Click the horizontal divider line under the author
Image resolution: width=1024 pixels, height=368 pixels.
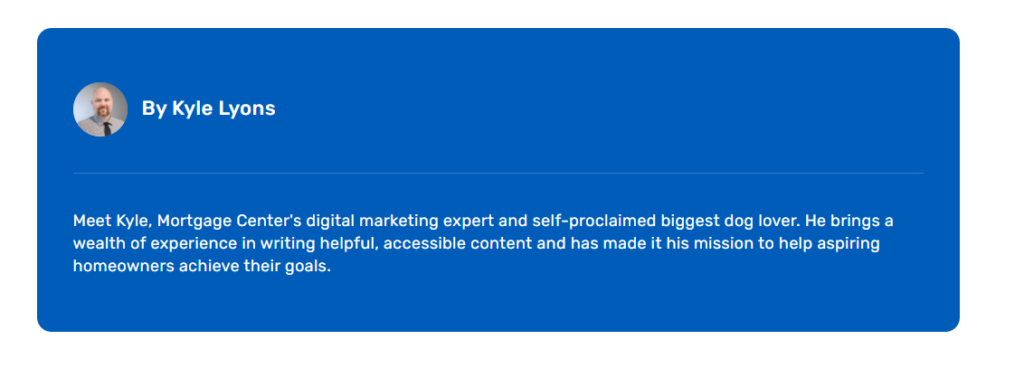click(498, 173)
